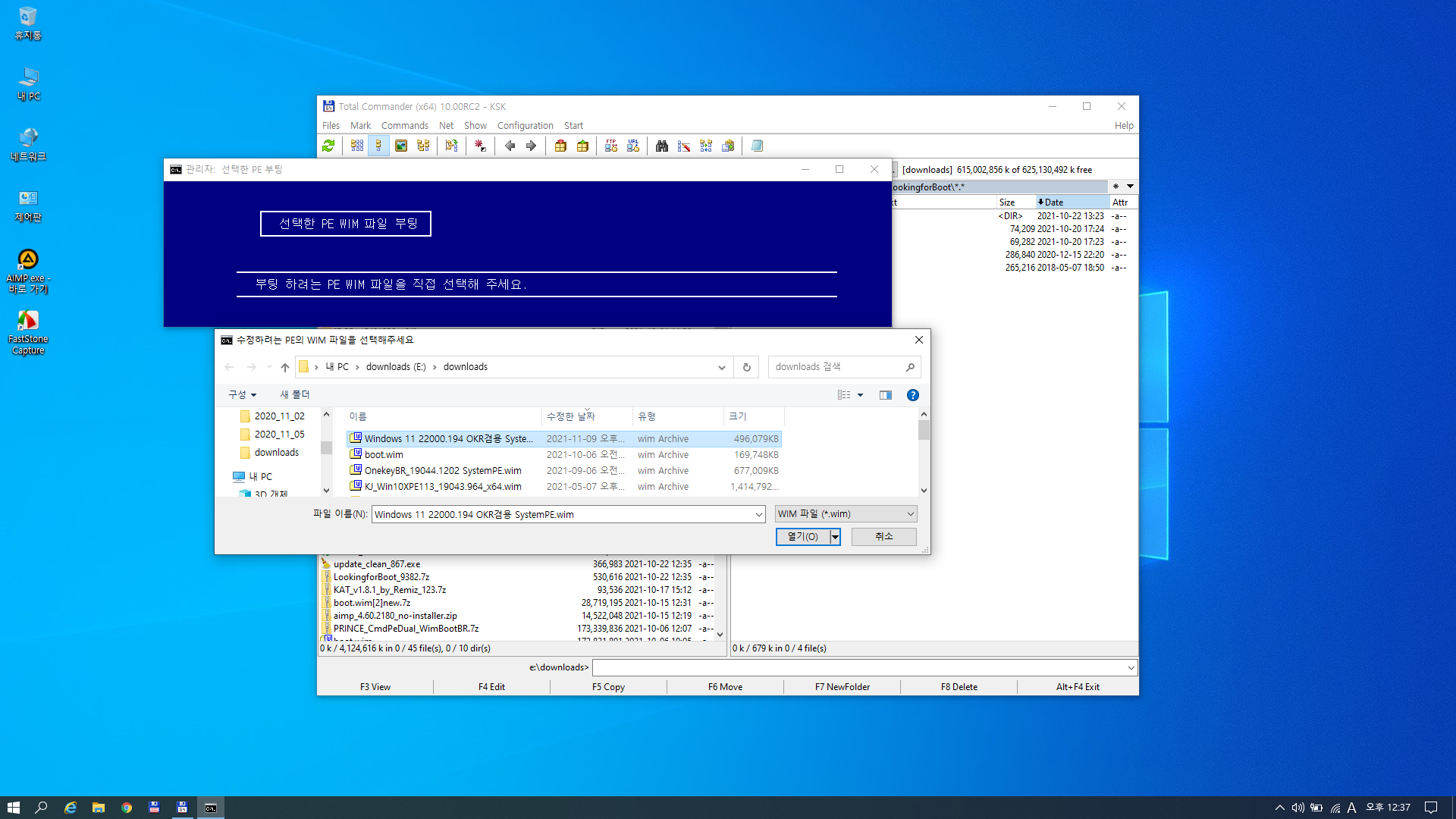Screen dimensions: 1456x819
Task: Click F7 NewFolder button in Total Commander
Action: [x=843, y=687]
